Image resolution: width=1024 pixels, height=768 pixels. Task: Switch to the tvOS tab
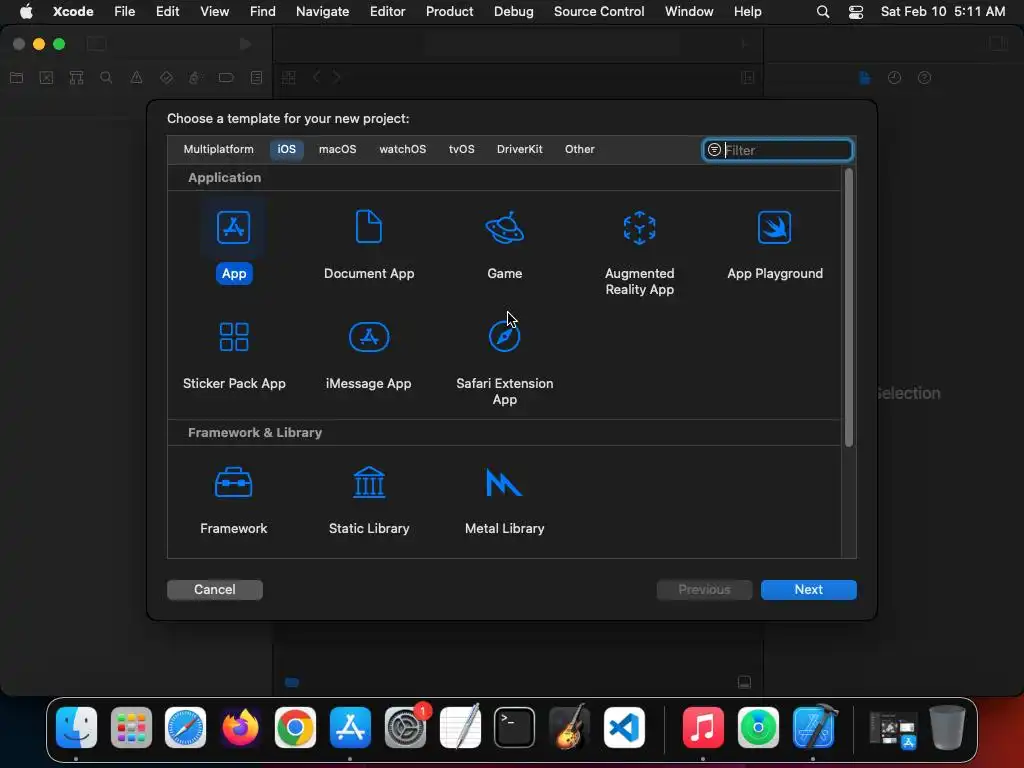pos(461,150)
